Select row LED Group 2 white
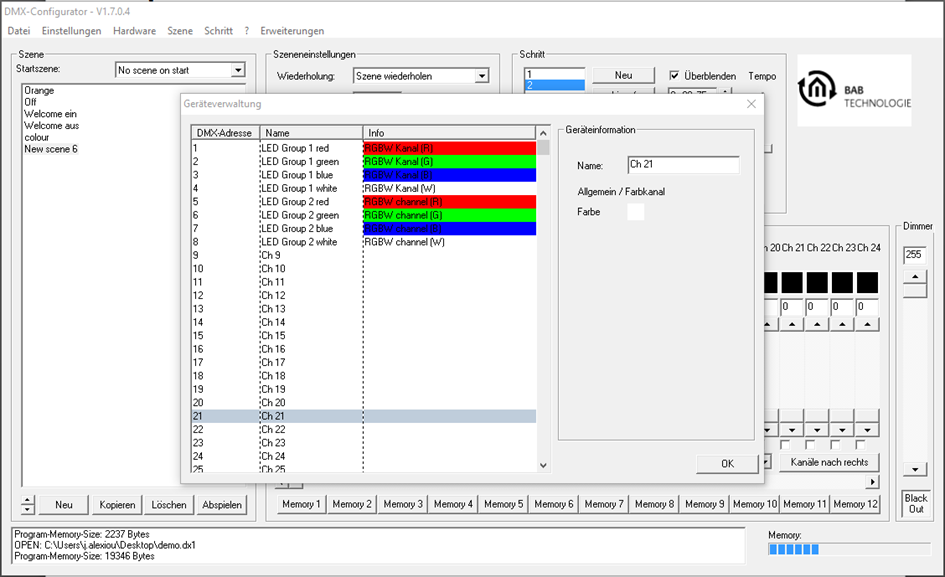Viewport: 945px width, 577px height. pyautogui.click(x=363, y=242)
